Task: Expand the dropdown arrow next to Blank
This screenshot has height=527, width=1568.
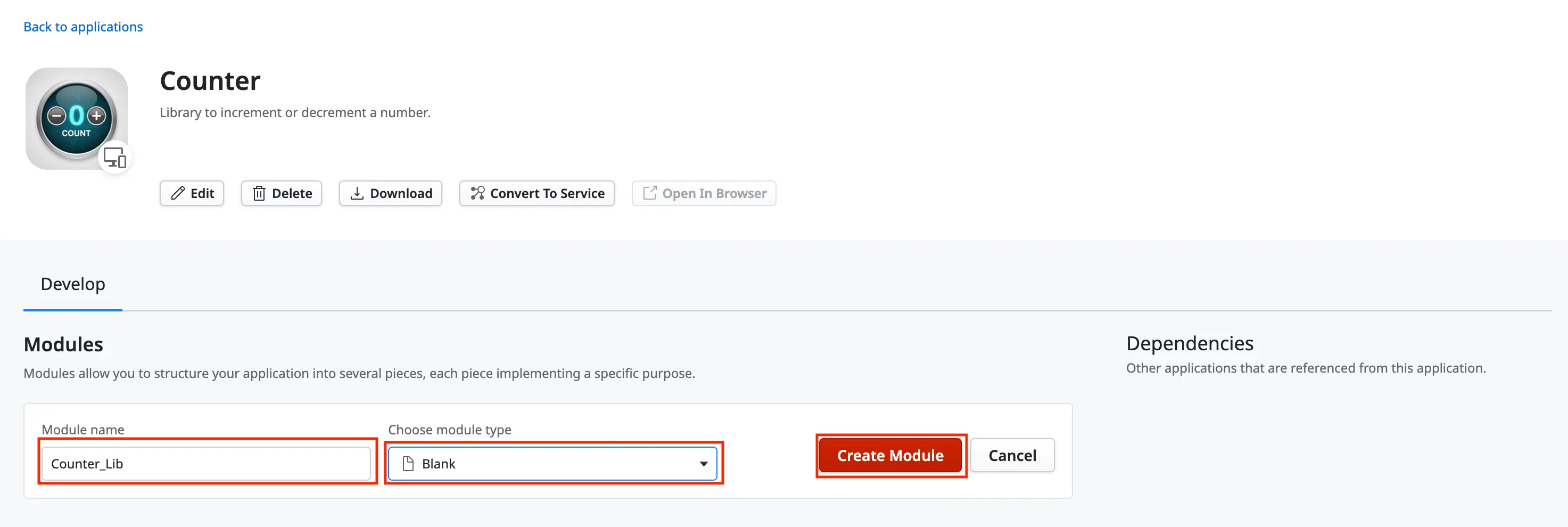Action: 705,463
